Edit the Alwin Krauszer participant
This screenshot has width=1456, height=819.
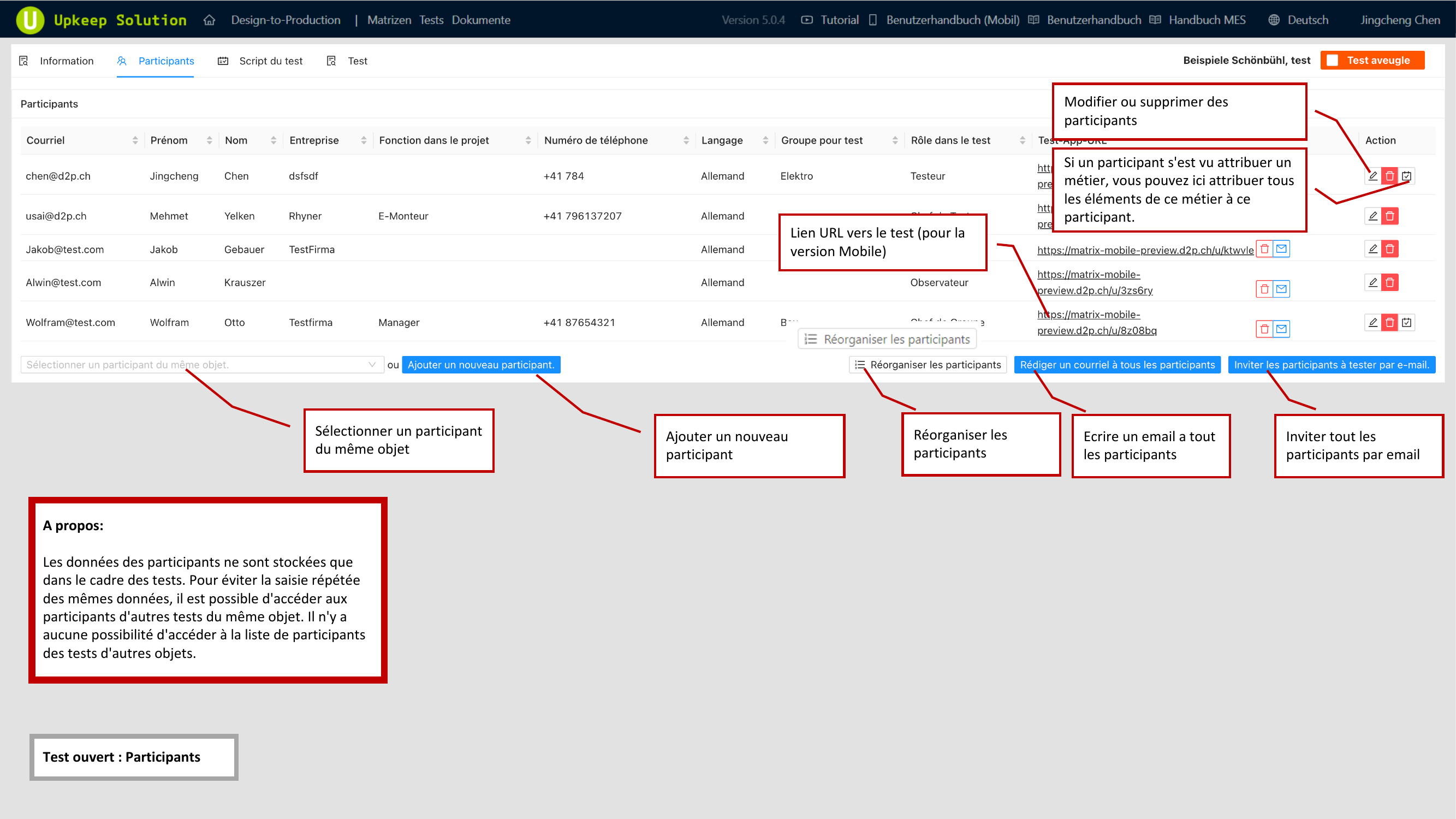pyautogui.click(x=1372, y=282)
